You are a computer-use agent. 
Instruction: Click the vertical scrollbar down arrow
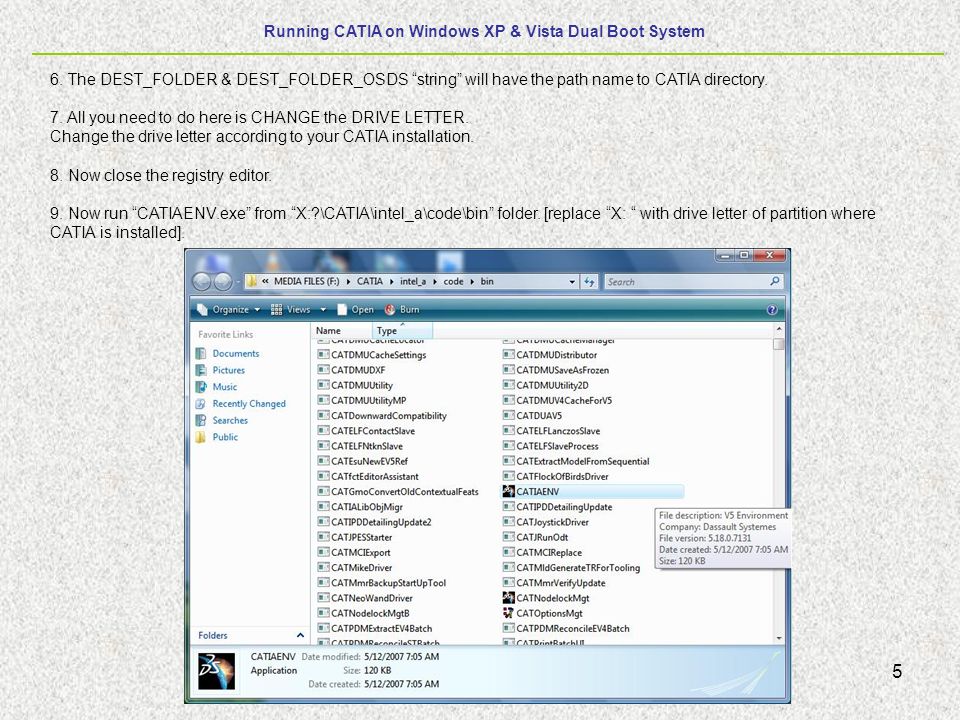[x=779, y=638]
